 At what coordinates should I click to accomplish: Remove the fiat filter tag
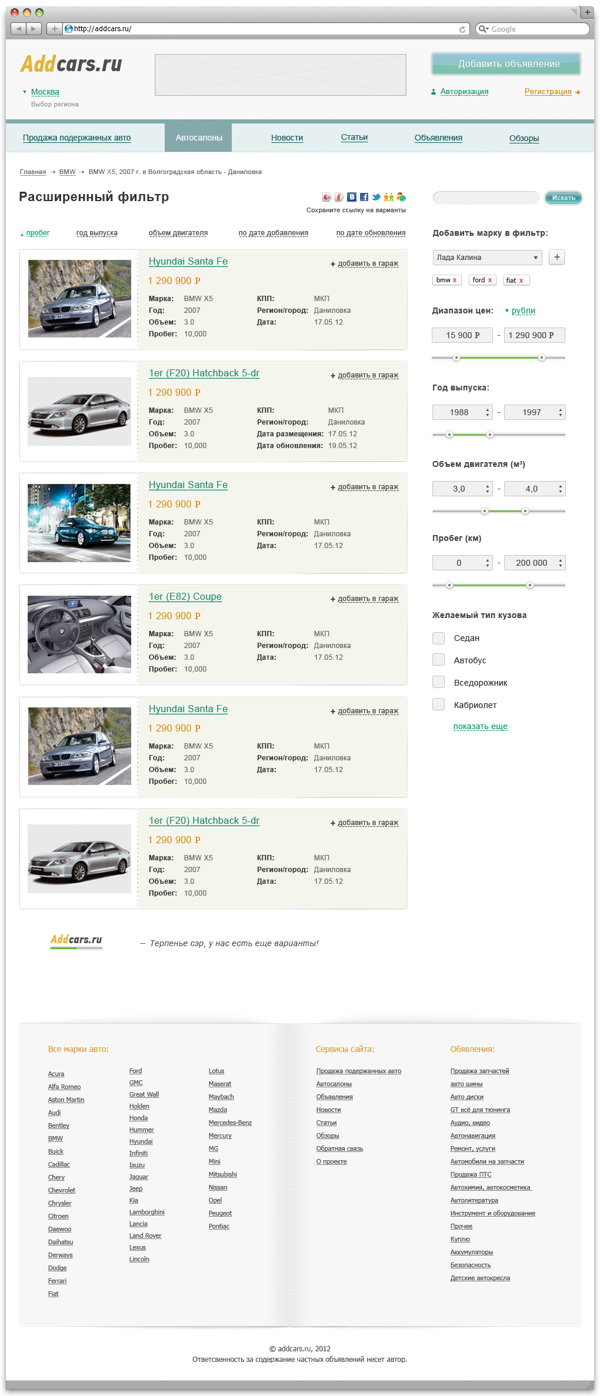[x=521, y=281]
